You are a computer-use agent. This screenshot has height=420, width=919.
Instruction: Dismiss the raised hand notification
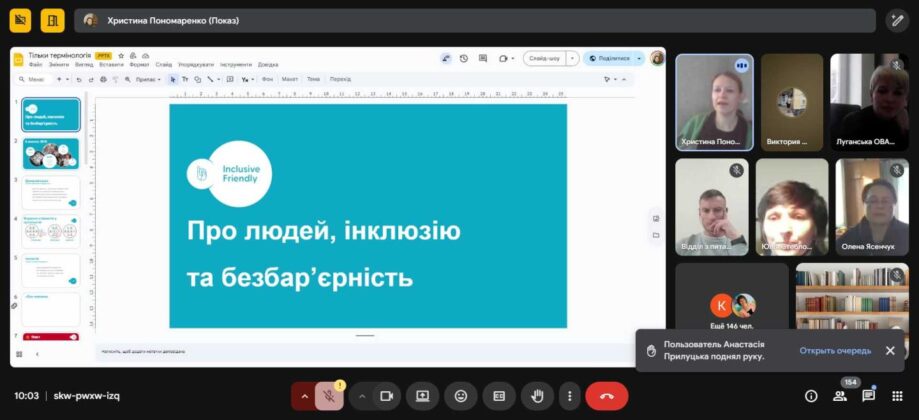890,351
